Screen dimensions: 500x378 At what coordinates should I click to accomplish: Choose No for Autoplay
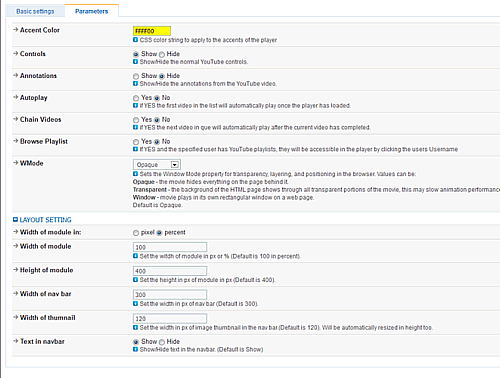point(157,98)
